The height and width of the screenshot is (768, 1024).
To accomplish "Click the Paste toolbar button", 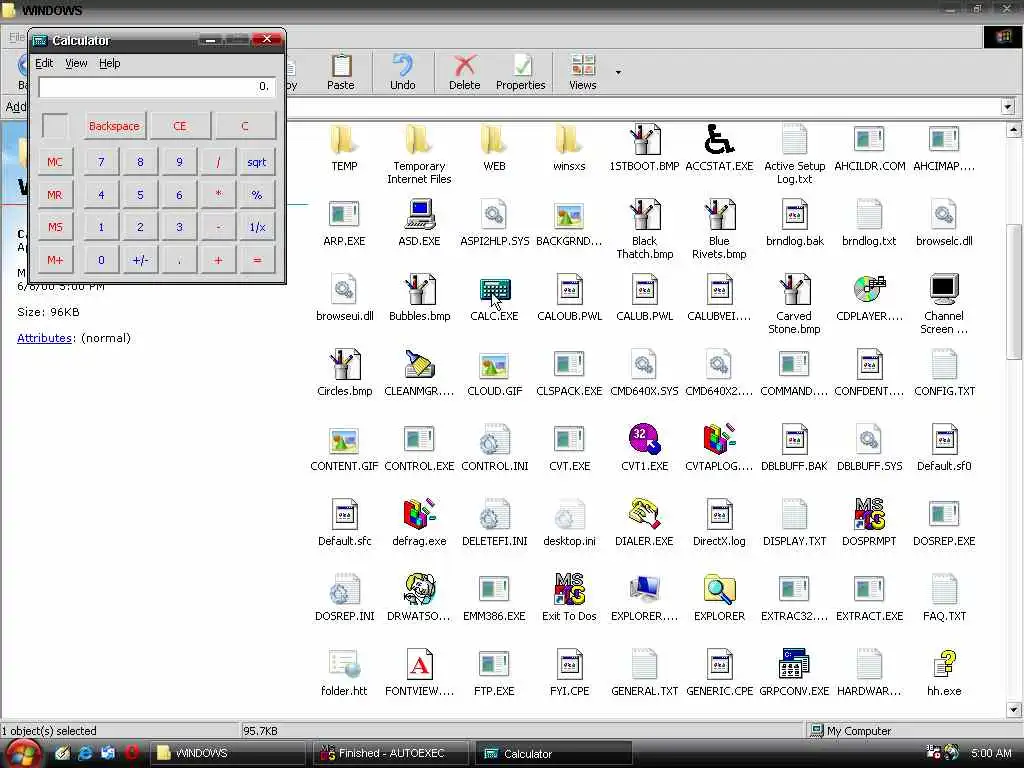I will (341, 72).
